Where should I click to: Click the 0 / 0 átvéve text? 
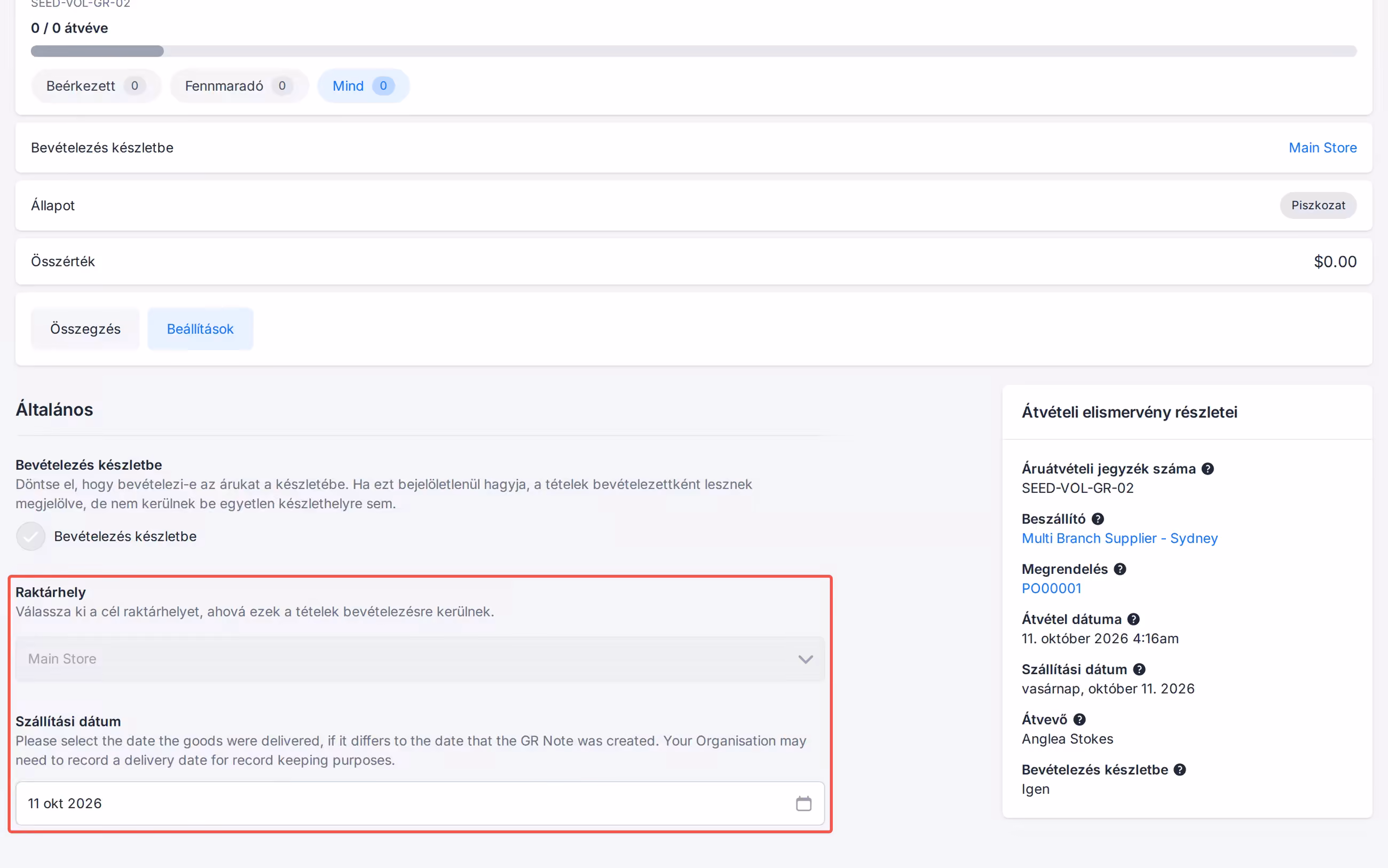coord(69,28)
